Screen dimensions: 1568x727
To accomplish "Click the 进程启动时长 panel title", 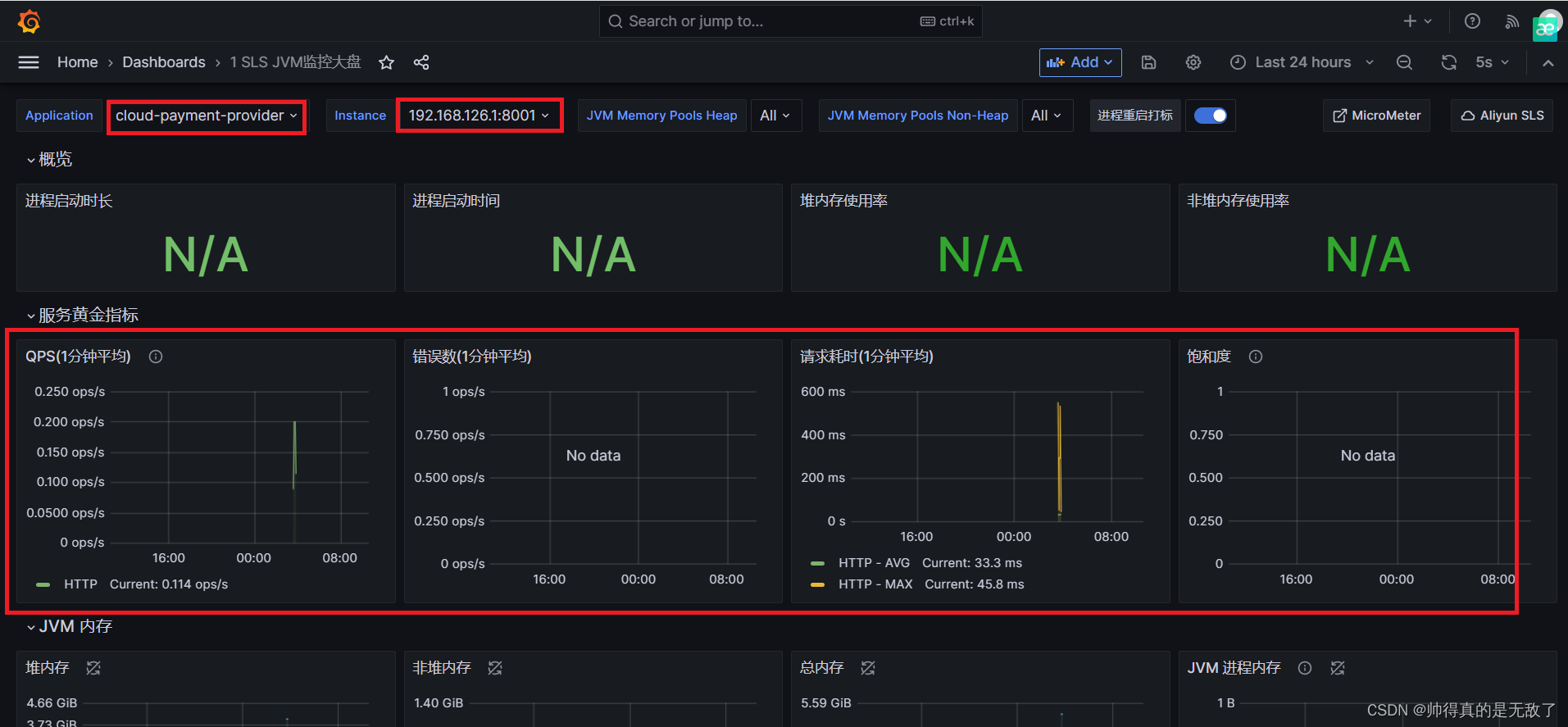I will (69, 201).
